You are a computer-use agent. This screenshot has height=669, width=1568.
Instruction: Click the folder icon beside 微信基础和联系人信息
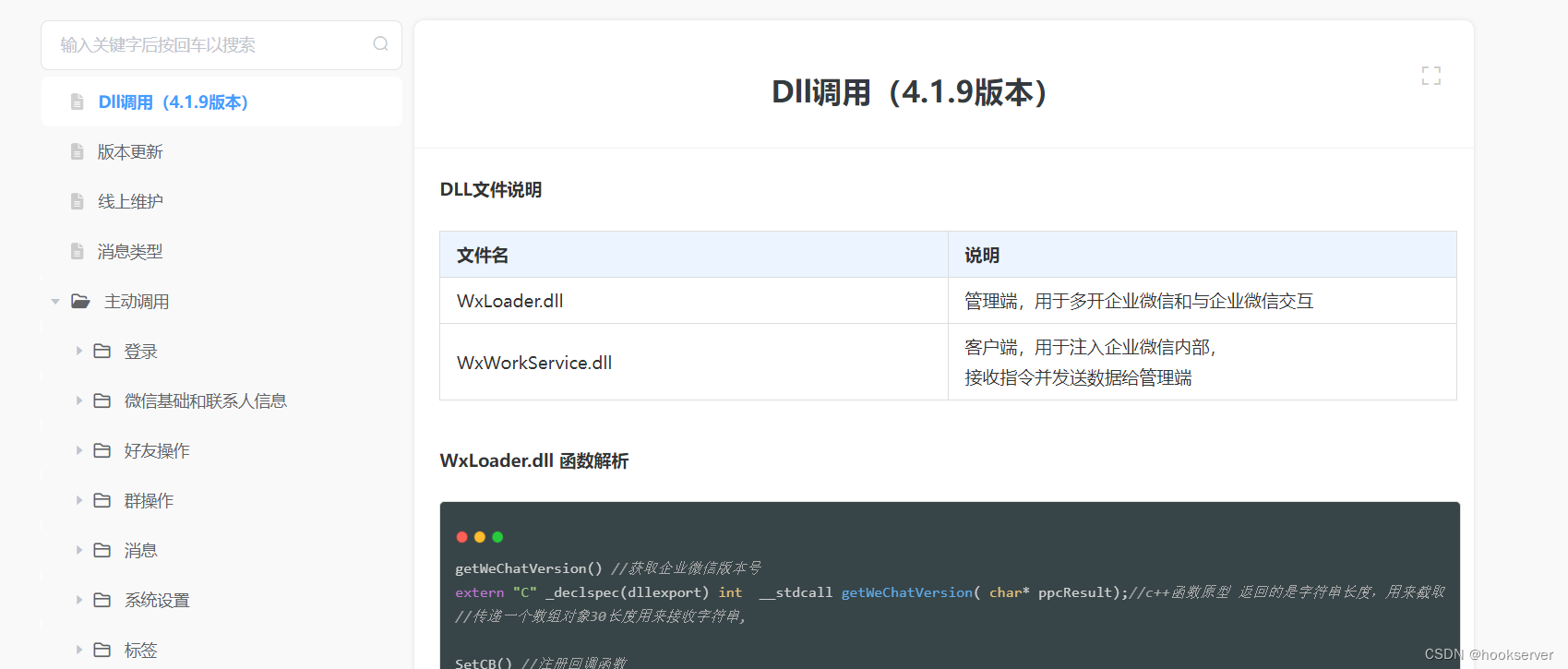102,400
